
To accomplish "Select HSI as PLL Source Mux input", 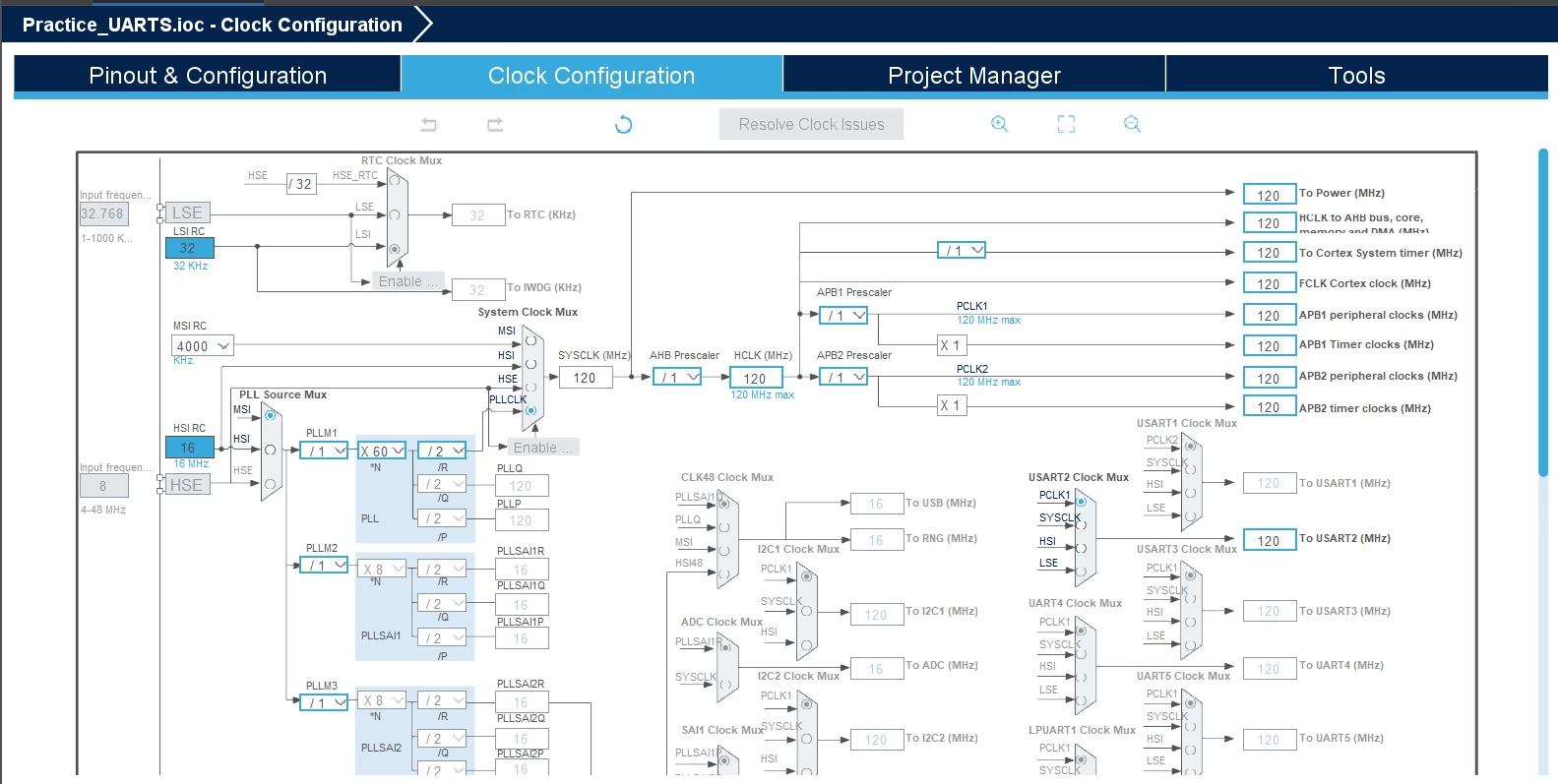I will [x=270, y=450].
